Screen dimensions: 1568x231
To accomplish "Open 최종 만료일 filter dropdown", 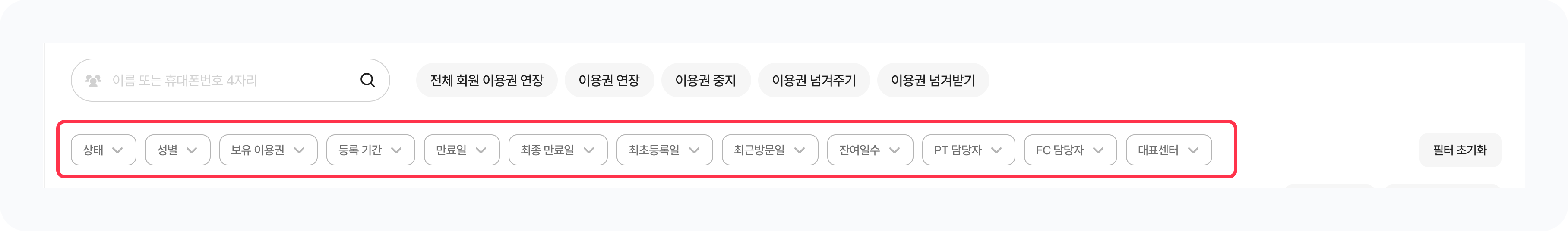I will pyautogui.click(x=558, y=150).
